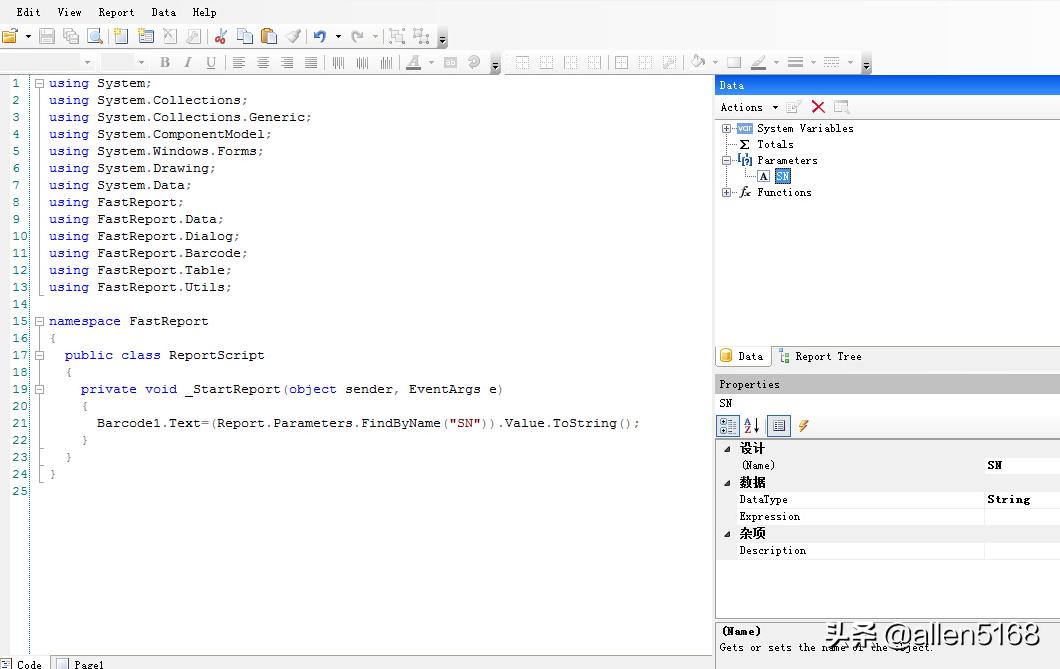Click the edit icon next to Actions
The image size is (1060, 669).
[794, 107]
